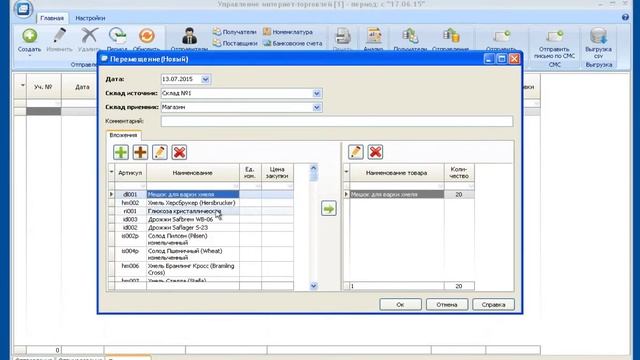Click the Ок button
The height and width of the screenshot is (360, 640).
[x=400, y=304]
